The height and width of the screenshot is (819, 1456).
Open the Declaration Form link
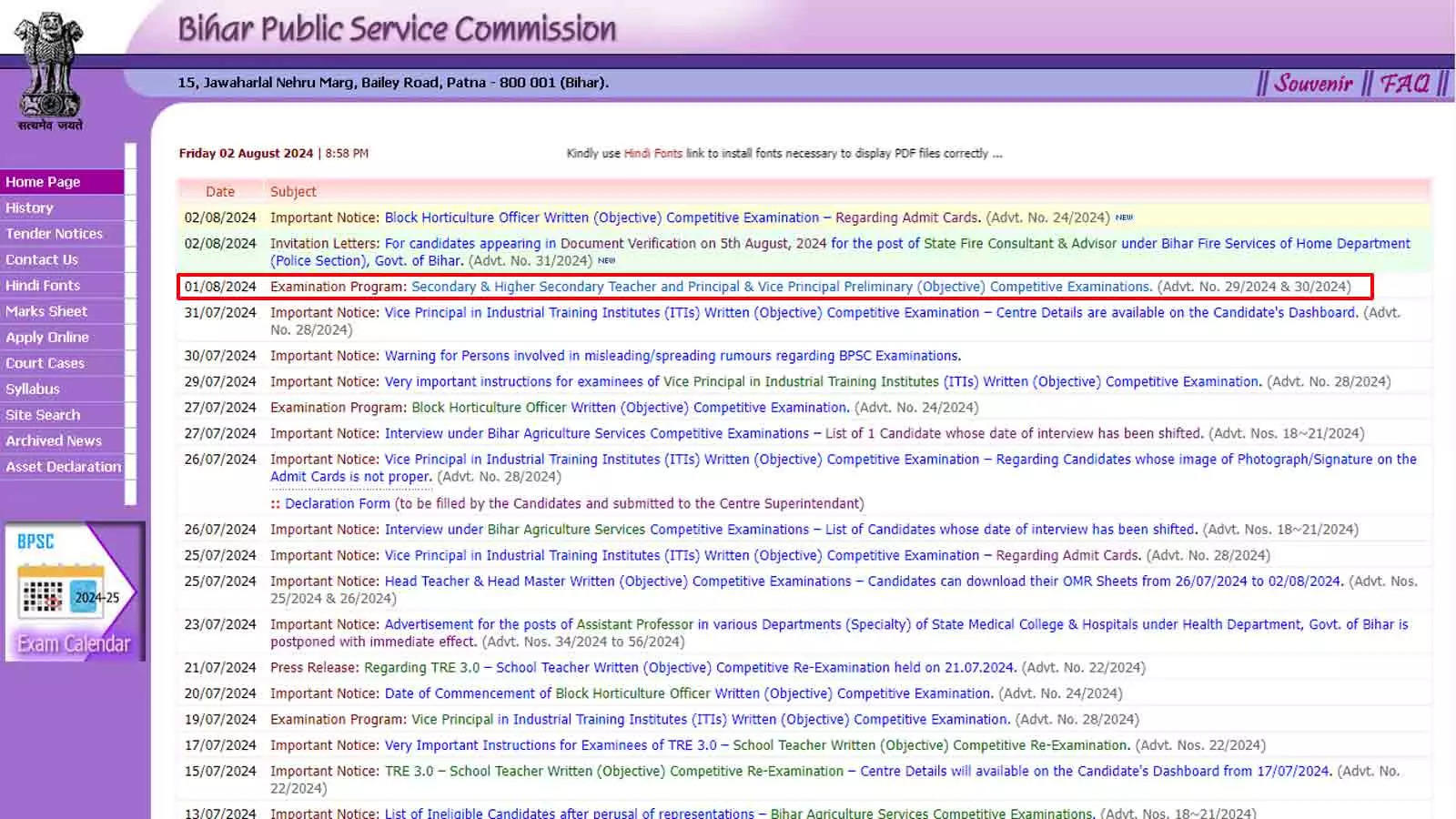pos(337,503)
